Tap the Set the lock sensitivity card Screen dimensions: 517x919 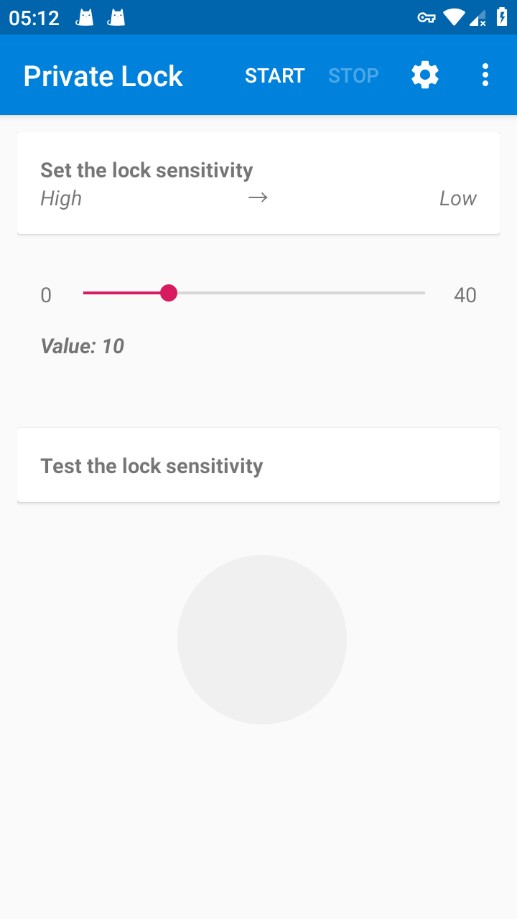(258, 183)
